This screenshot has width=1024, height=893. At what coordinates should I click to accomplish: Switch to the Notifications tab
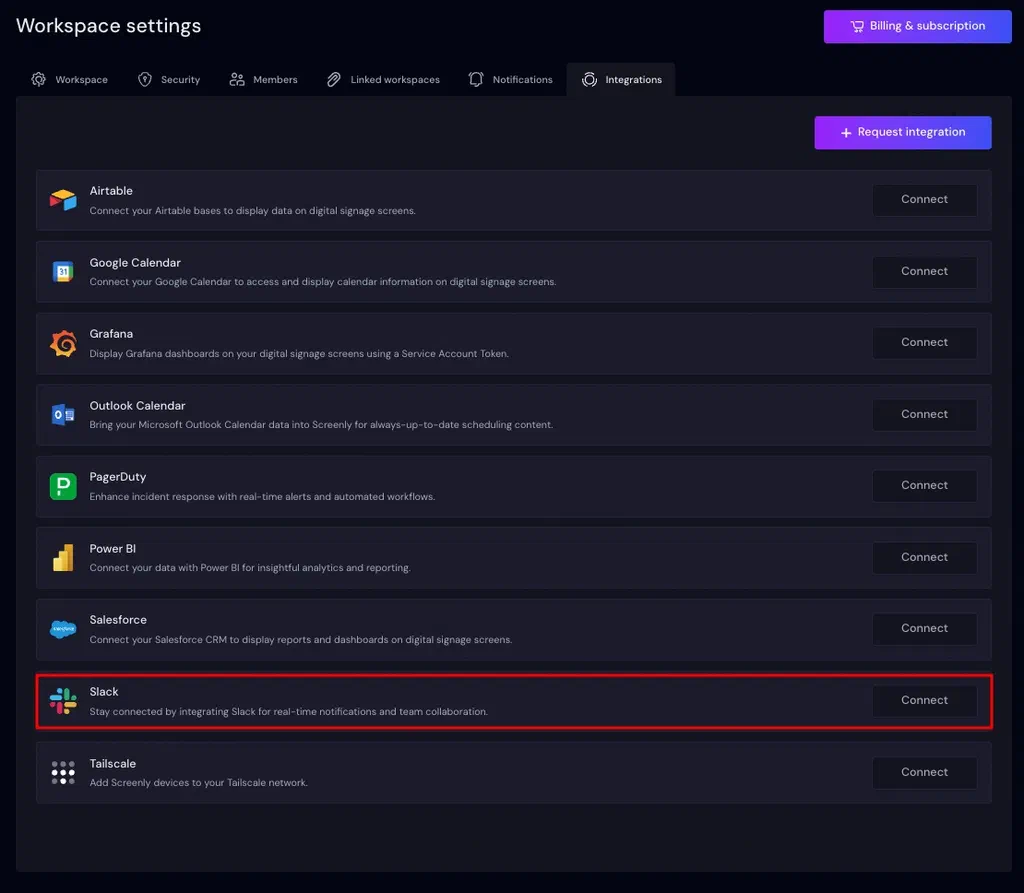511,80
